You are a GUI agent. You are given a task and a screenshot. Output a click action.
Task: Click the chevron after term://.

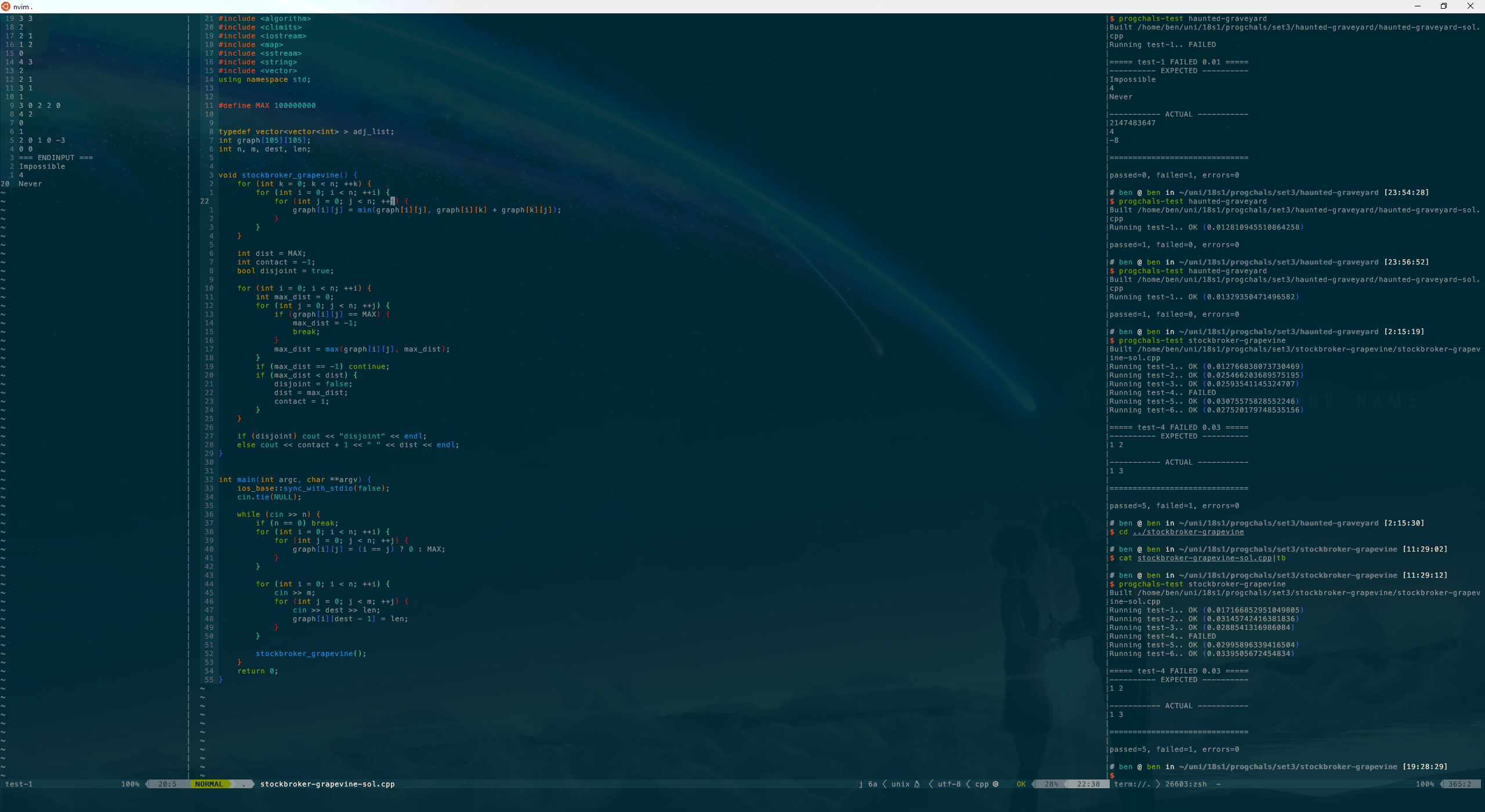[x=1157, y=784]
